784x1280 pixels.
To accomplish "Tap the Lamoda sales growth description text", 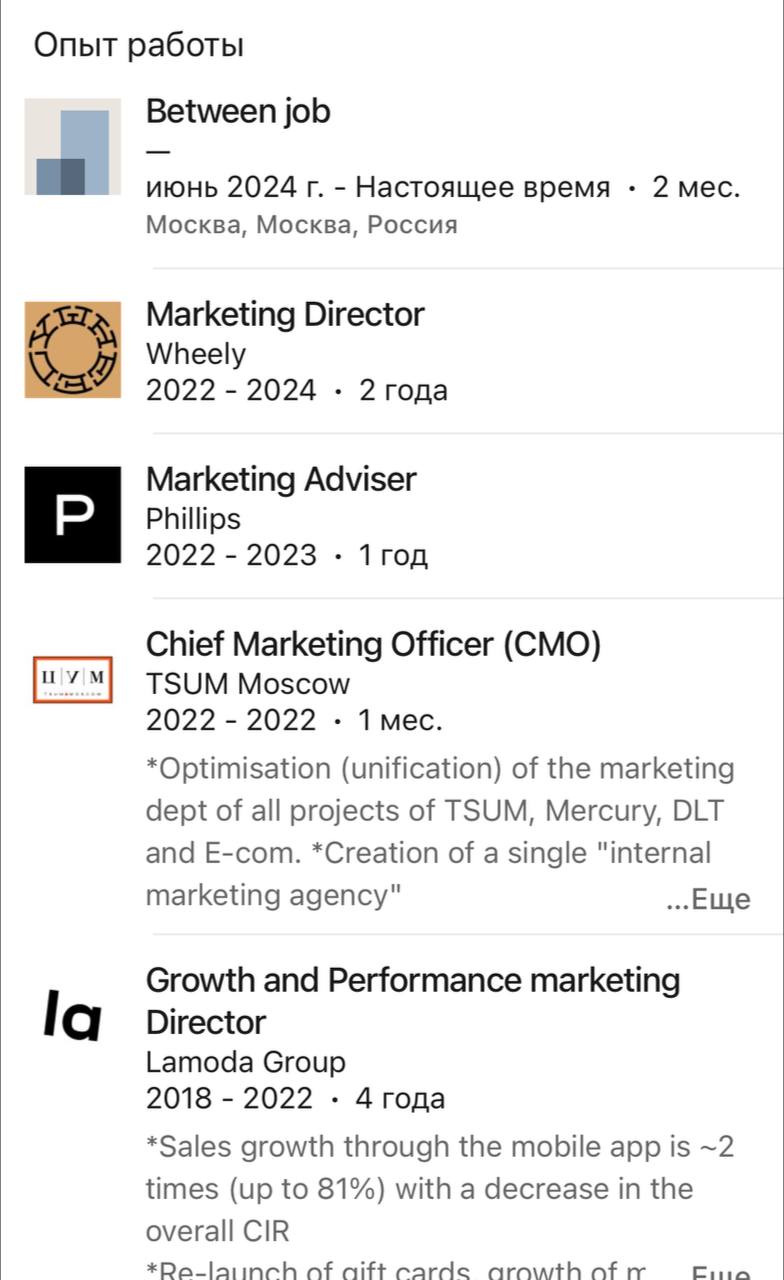I will click(x=438, y=1167).
